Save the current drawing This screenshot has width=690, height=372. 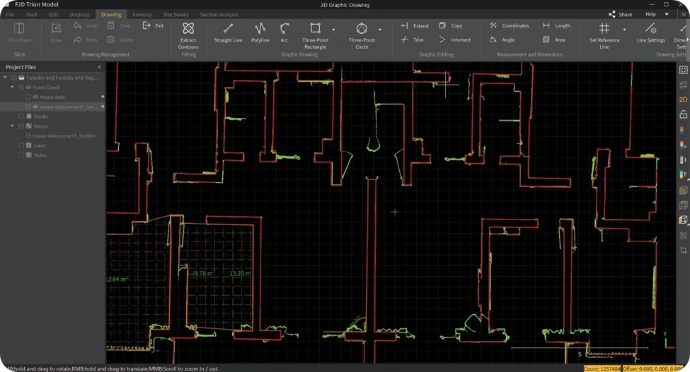(119, 26)
